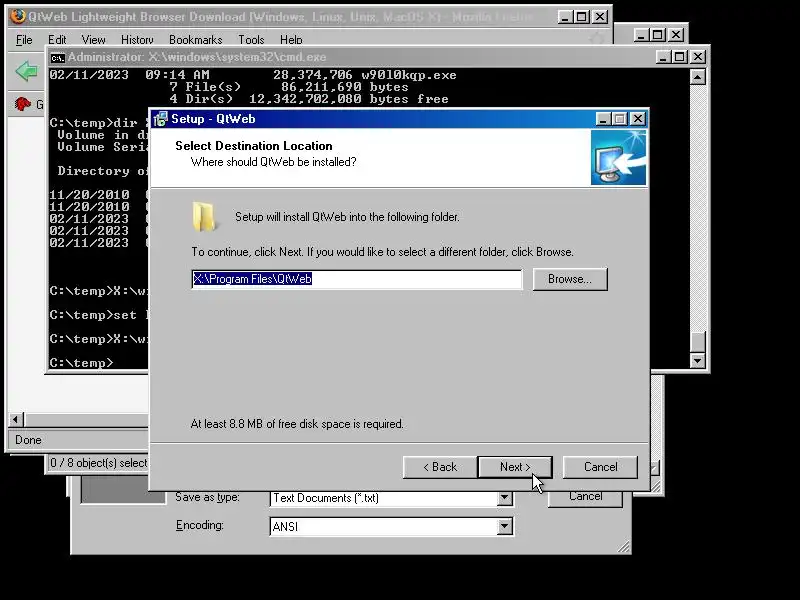Expand Save as type dropdown
Viewport: 800px width, 600px height.
click(x=505, y=498)
